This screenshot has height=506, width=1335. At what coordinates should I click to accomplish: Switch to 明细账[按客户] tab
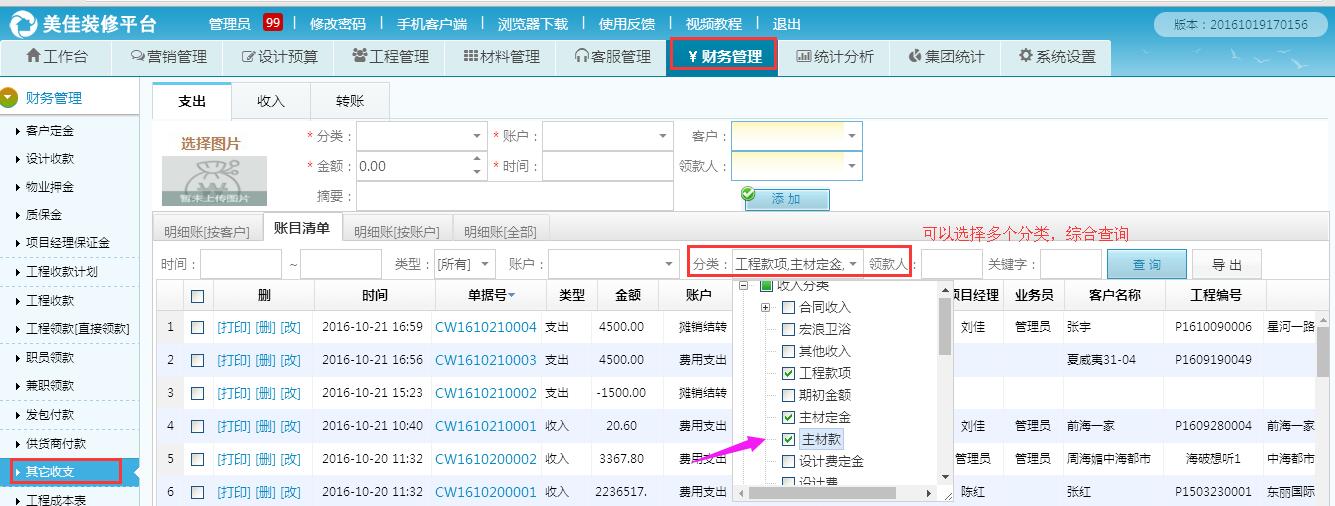207,231
